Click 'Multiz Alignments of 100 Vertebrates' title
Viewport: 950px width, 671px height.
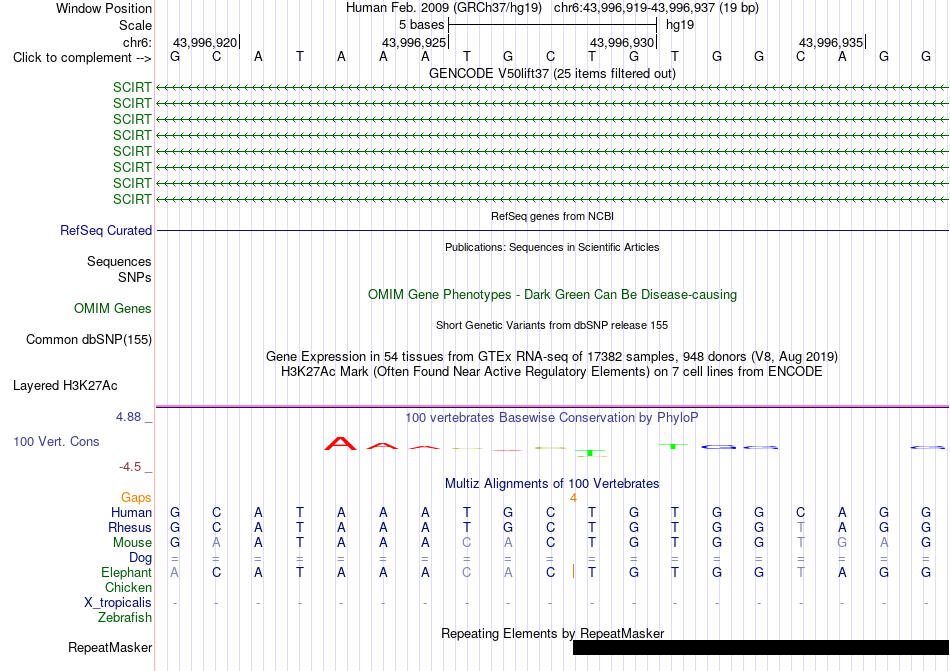(x=552, y=483)
